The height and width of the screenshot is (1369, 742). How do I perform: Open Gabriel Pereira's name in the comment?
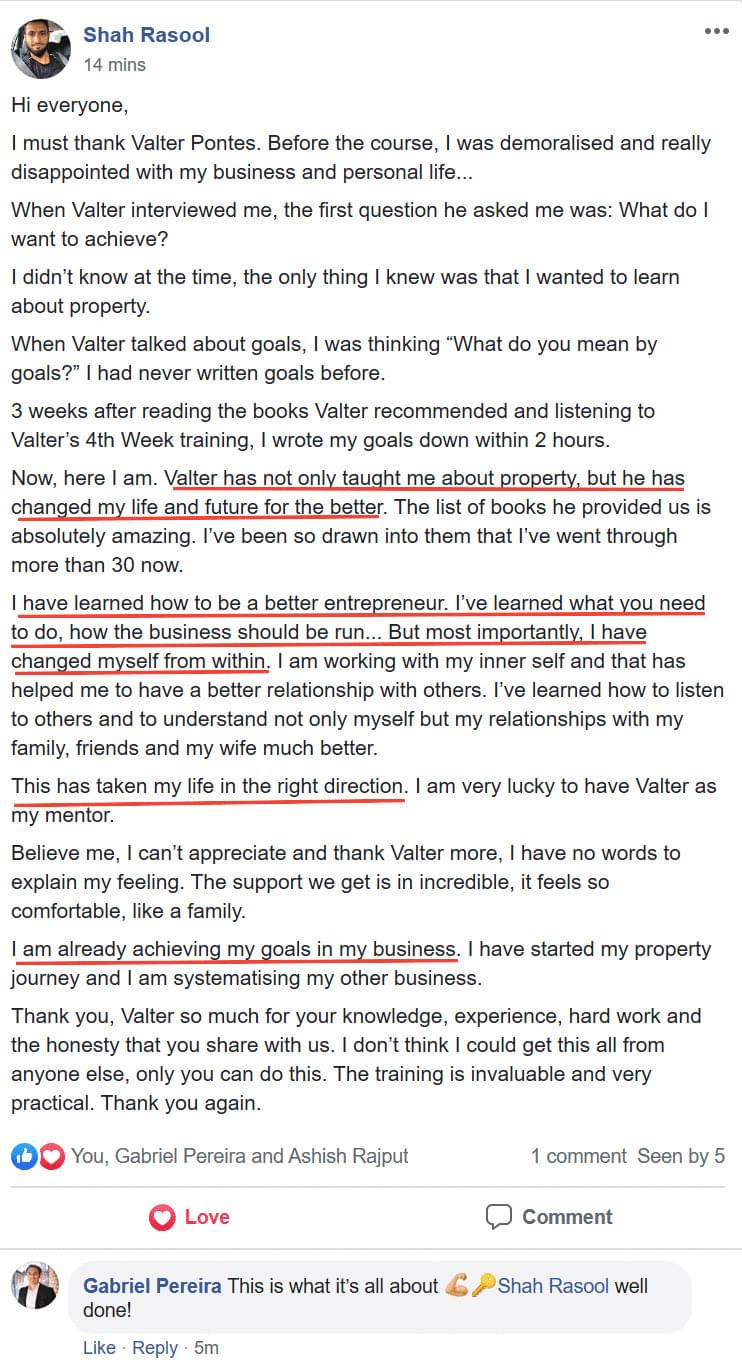152,1286
